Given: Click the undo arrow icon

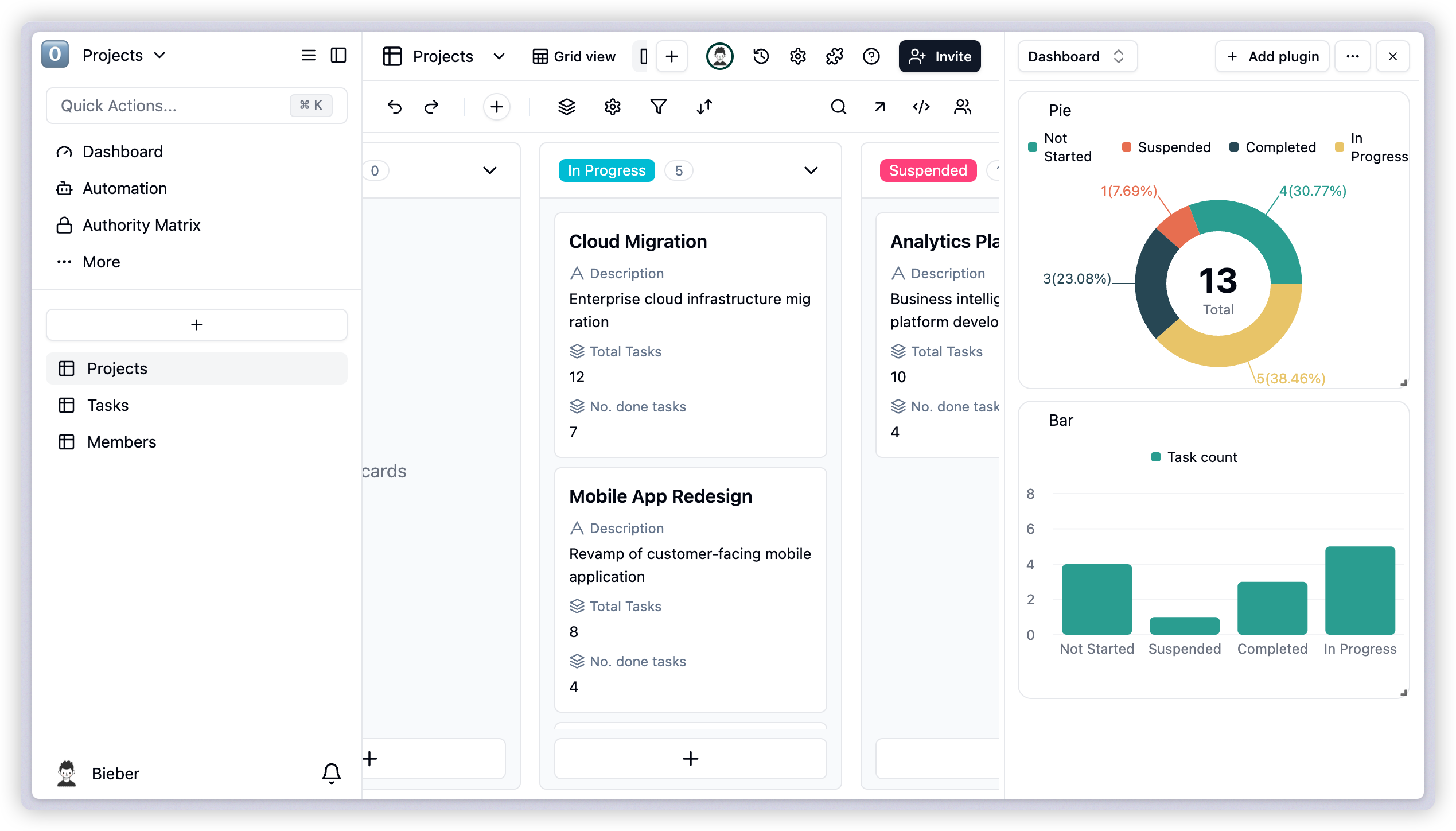Looking at the screenshot, I should pos(395,107).
